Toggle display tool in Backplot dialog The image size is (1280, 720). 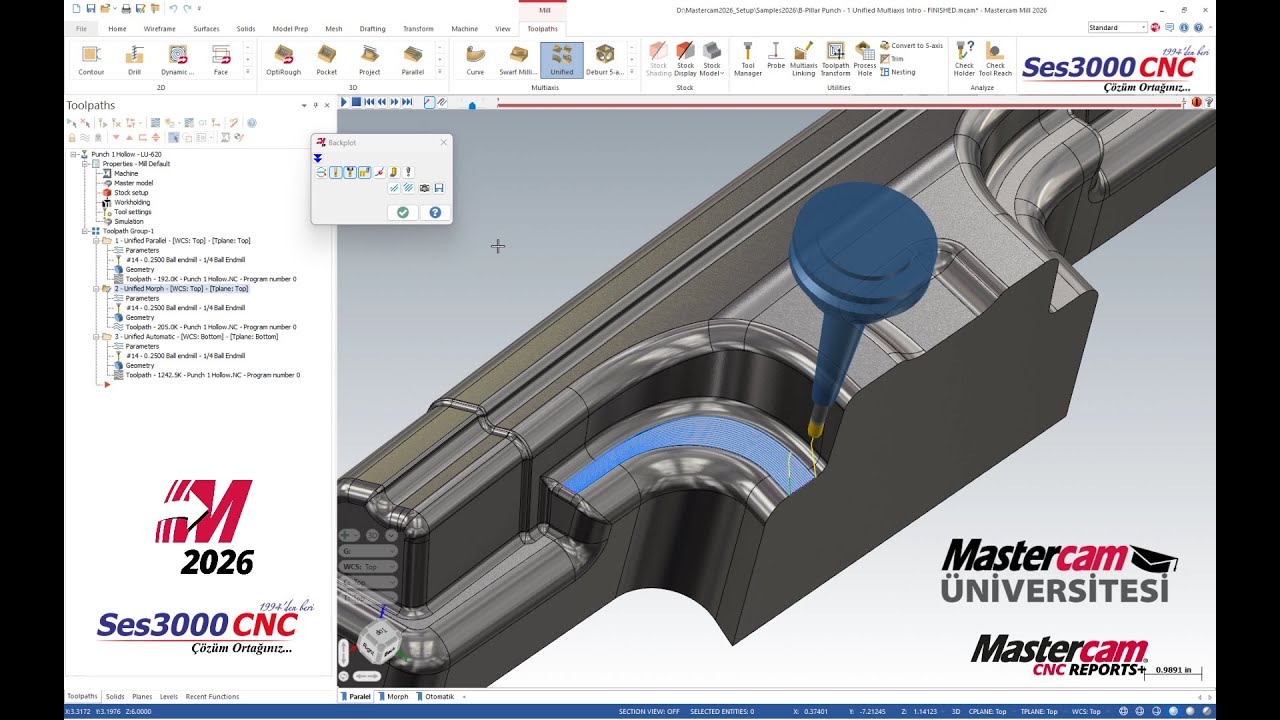[336, 172]
